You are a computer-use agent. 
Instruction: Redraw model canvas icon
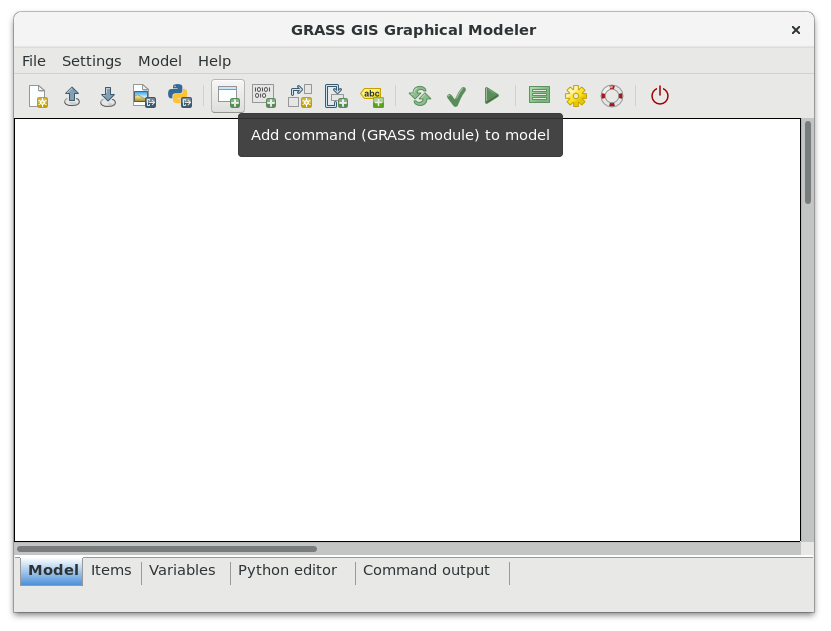tap(420, 96)
